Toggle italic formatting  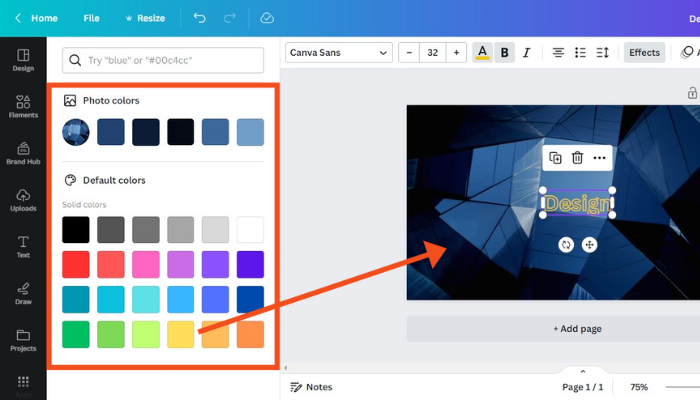click(527, 53)
